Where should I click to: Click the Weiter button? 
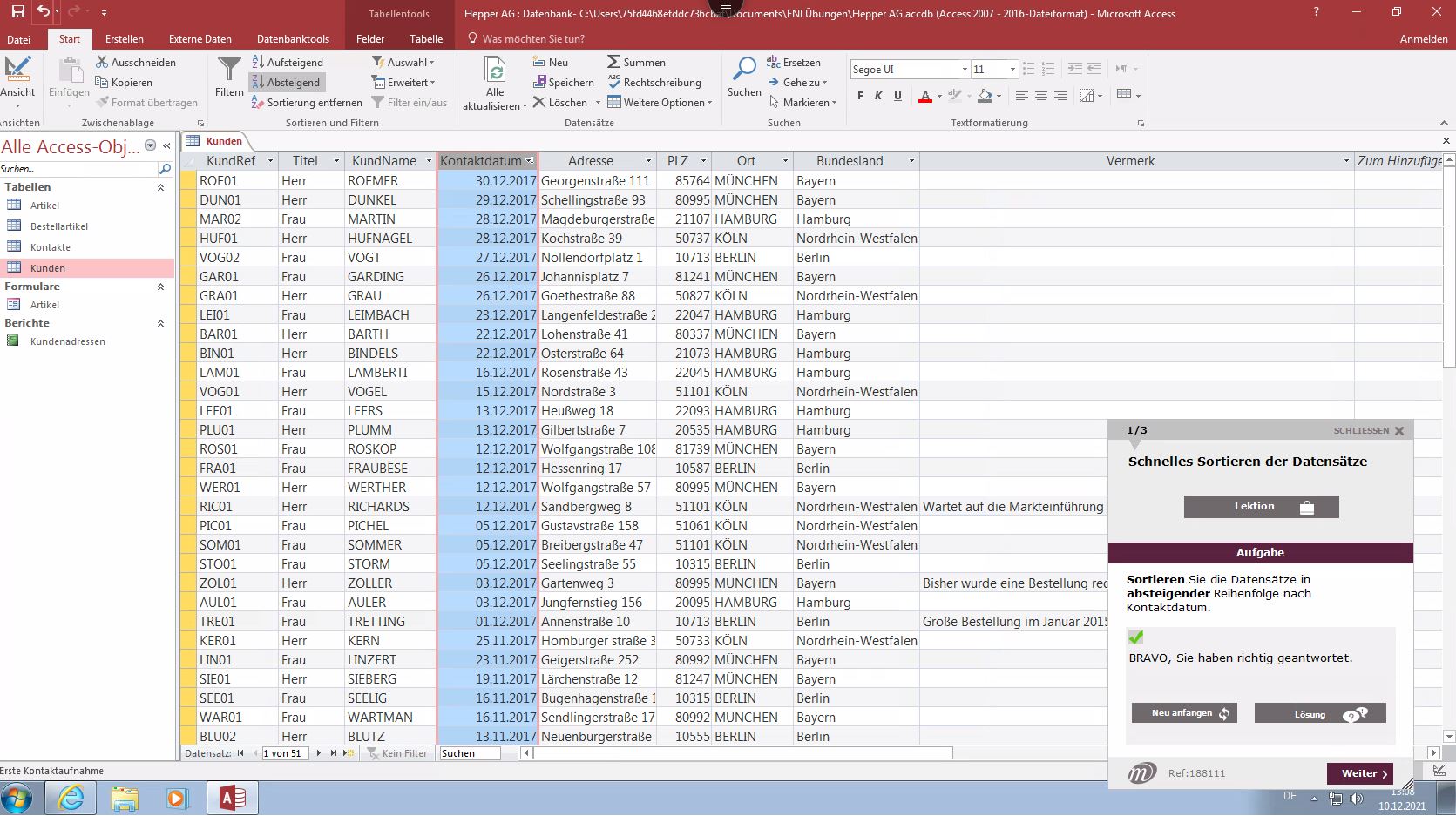[x=1360, y=773]
